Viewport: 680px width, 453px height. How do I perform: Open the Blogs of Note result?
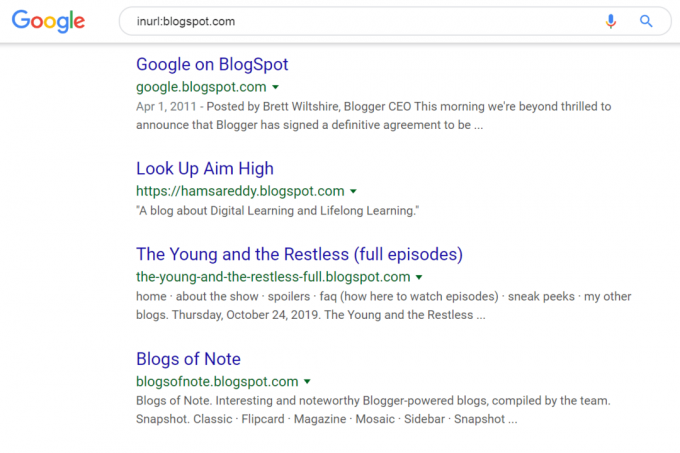click(x=188, y=359)
